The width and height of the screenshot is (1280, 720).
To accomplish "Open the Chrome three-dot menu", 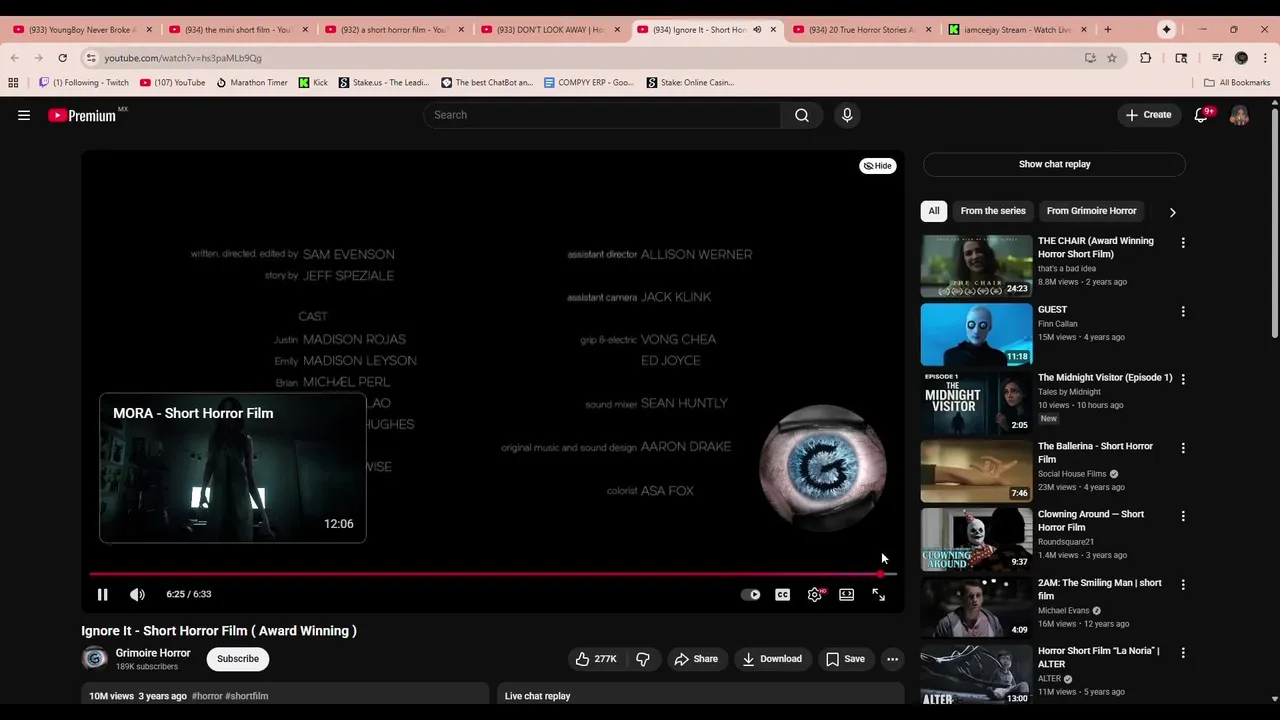I will 1265,58.
